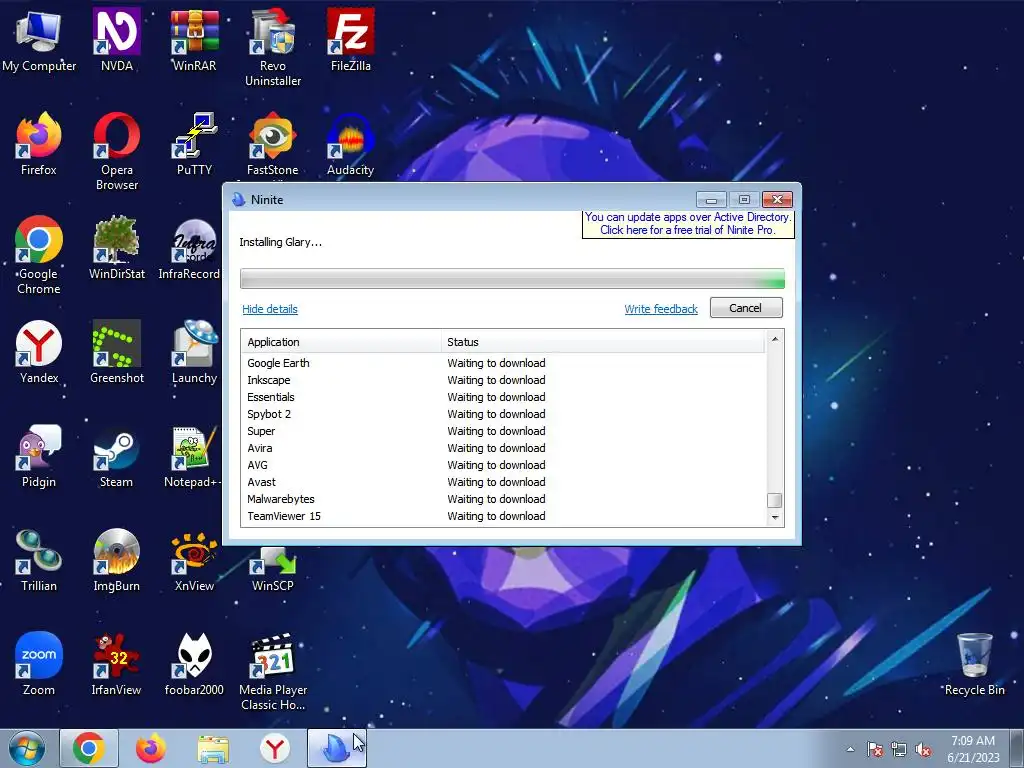Select the Malwarebytes row
1024x768 pixels.
(503, 499)
